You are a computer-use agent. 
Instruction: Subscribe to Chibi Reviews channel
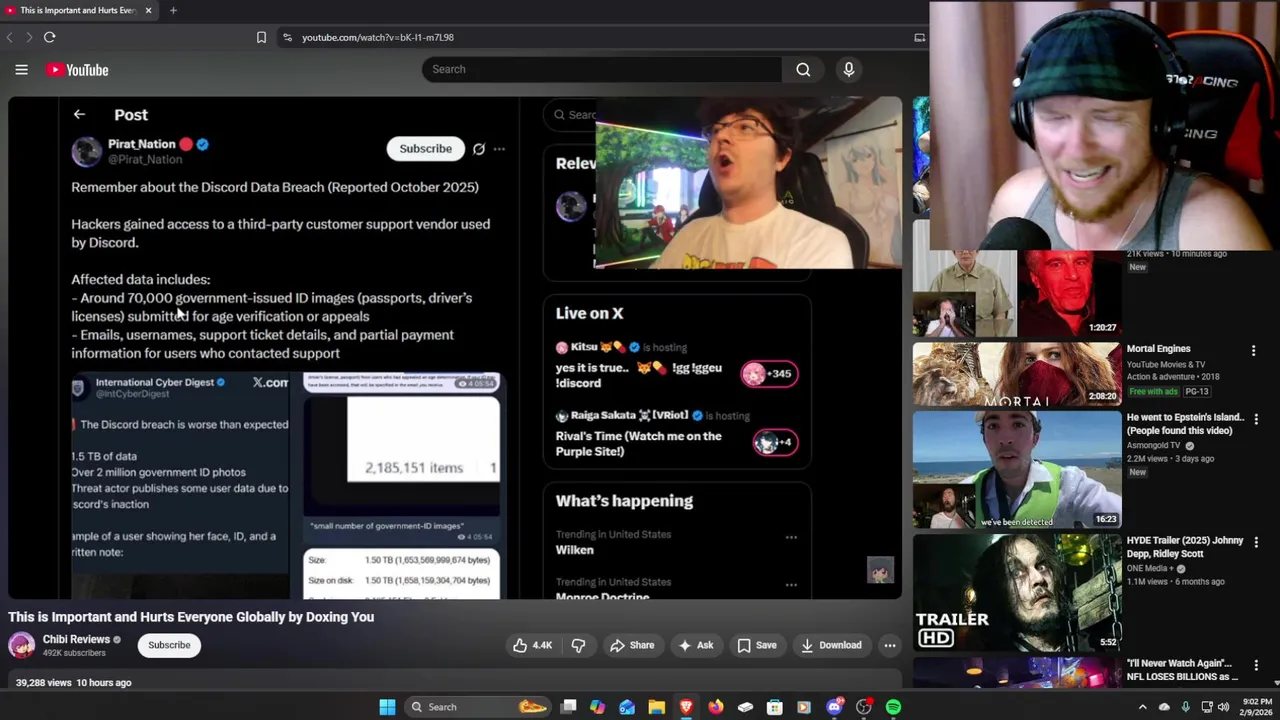(169, 645)
